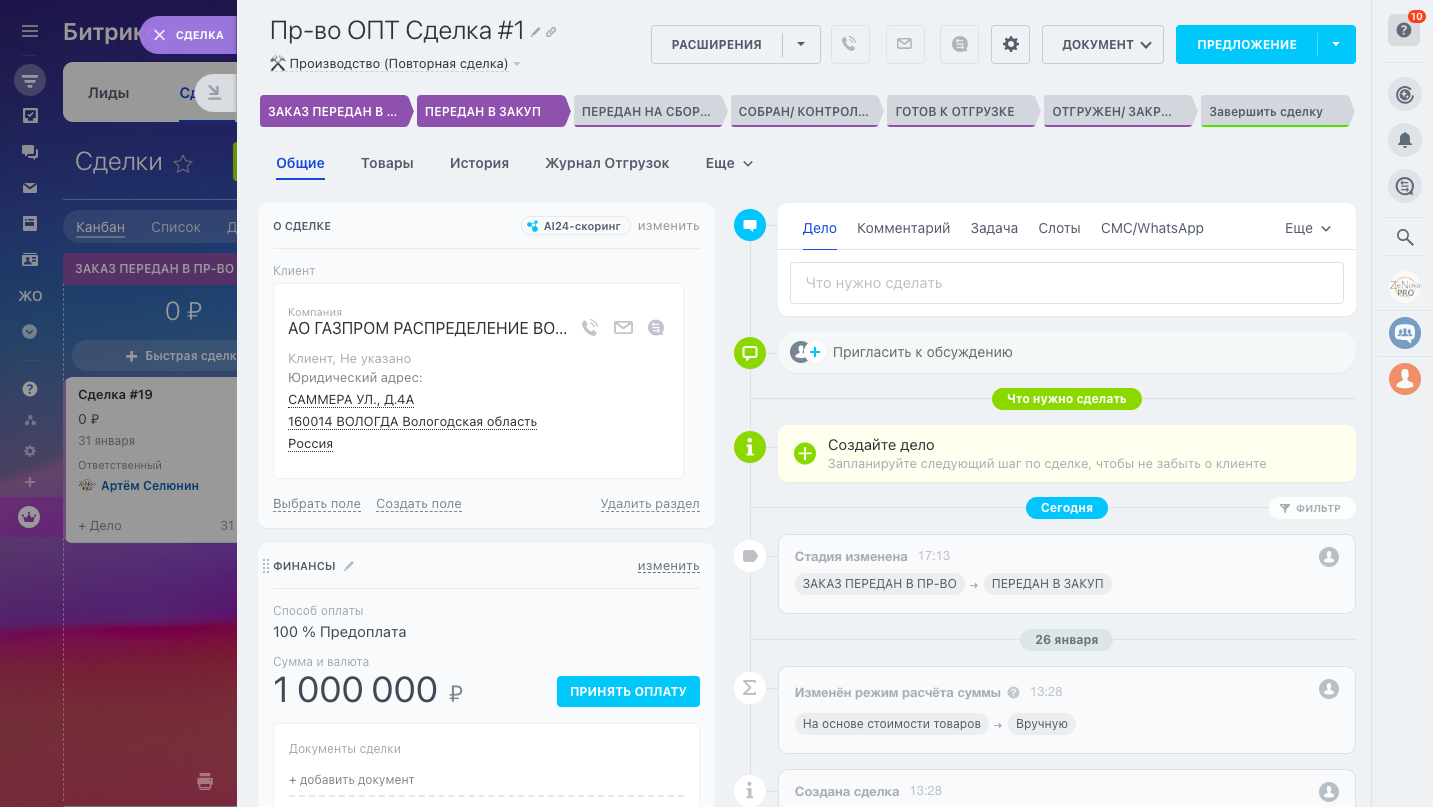Click the Удалить раздел link

click(650, 504)
